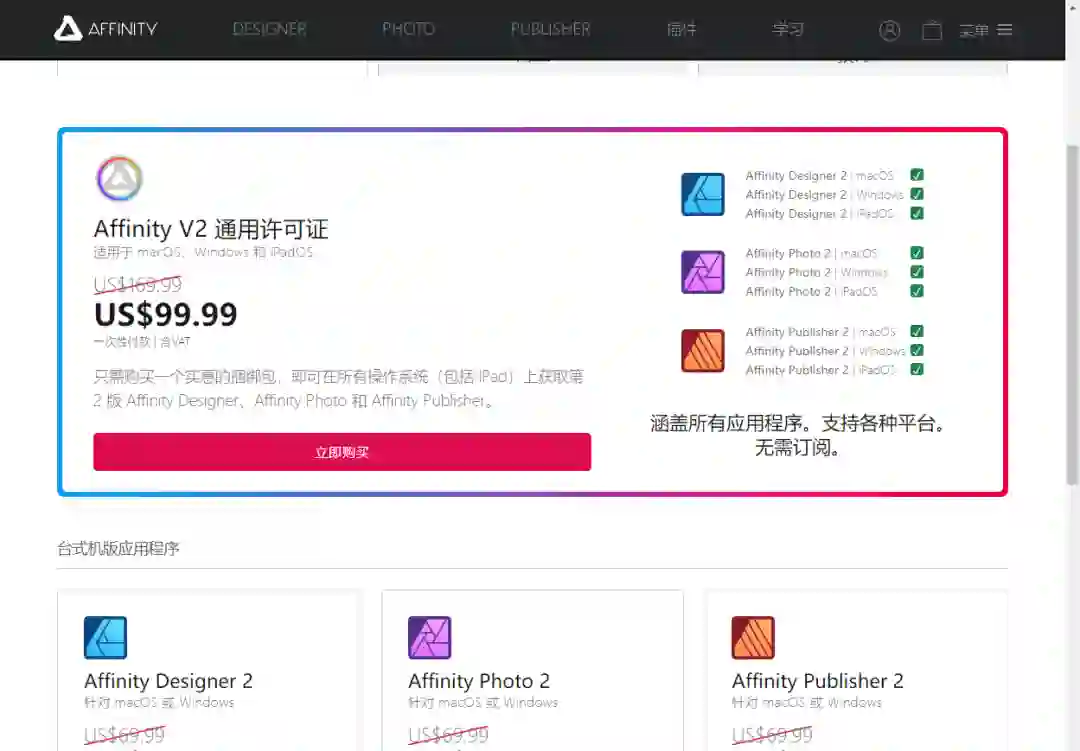The width and height of the screenshot is (1080, 751).
Task: Click the Affinity V2 通用许可证 heading
Action: tap(211, 229)
